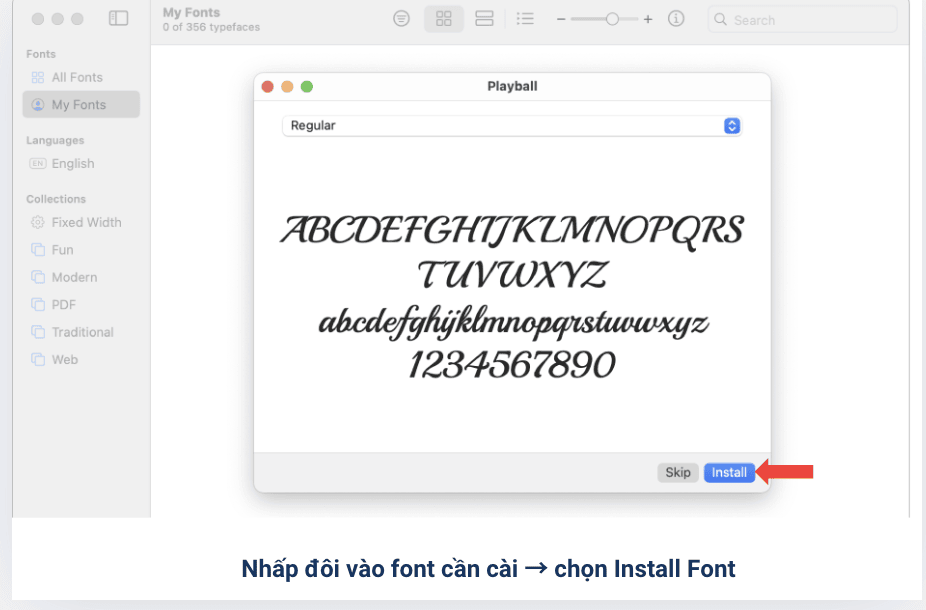Click the filter icon in the toolbar
The width and height of the screenshot is (926, 610).
(402, 19)
